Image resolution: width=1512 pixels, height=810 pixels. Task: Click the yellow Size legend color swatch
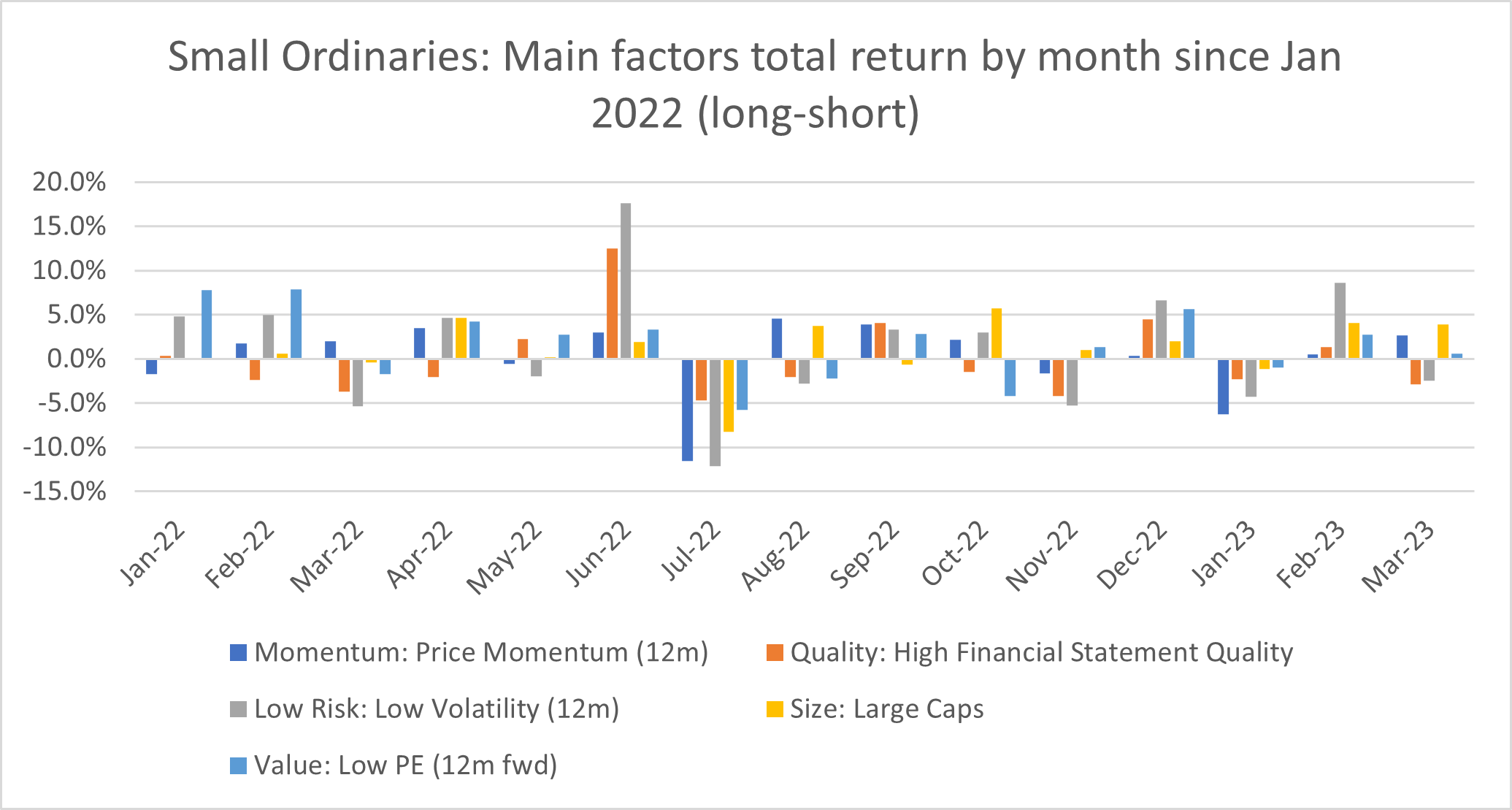(x=775, y=708)
